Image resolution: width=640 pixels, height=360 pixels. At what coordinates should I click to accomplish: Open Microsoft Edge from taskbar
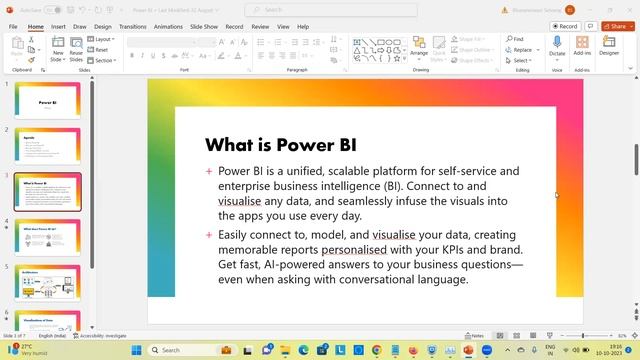click(303, 350)
